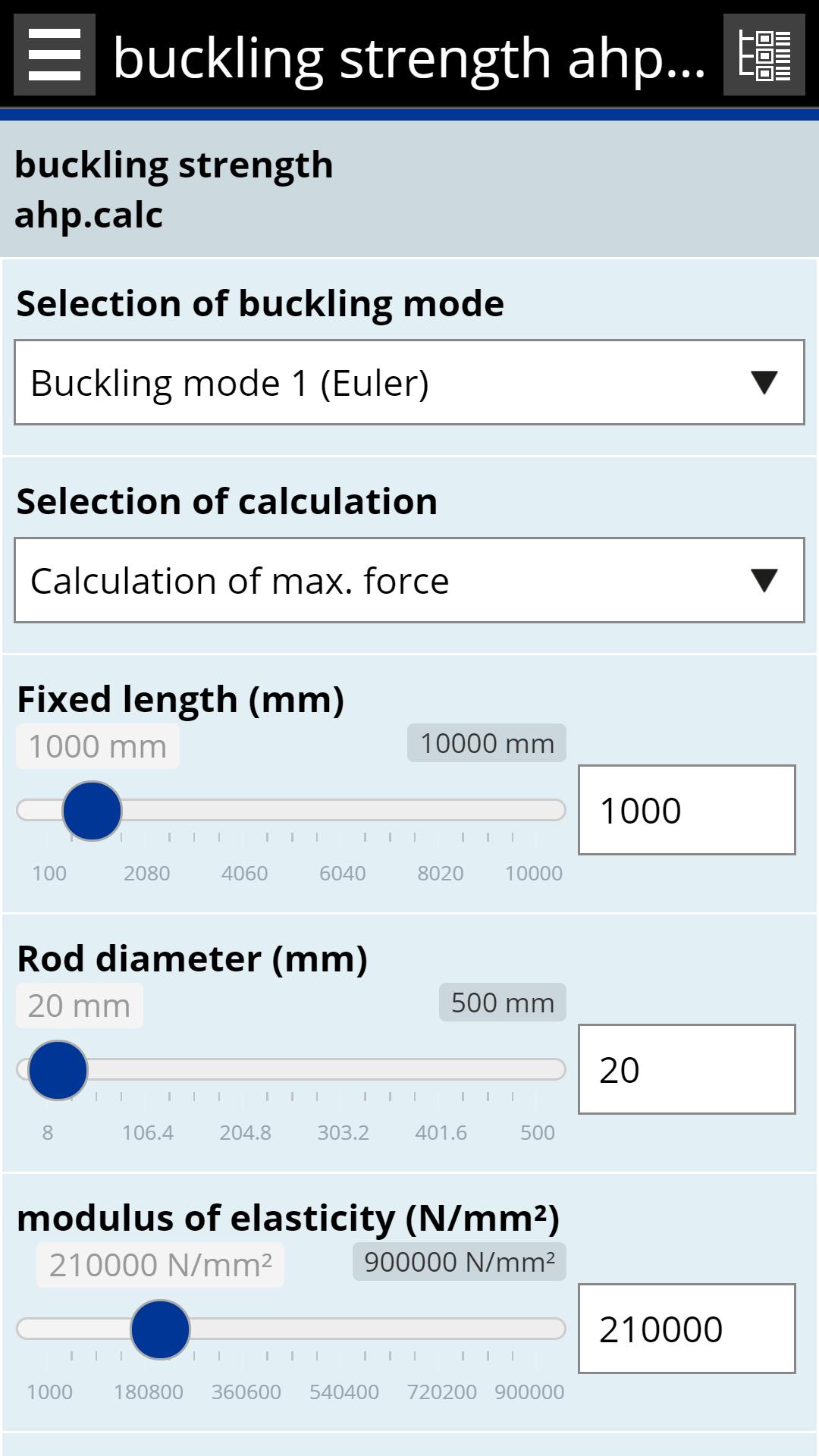Click the buckling mode dropdown arrow
The image size is (819, 1456).
tap(764, 382)
